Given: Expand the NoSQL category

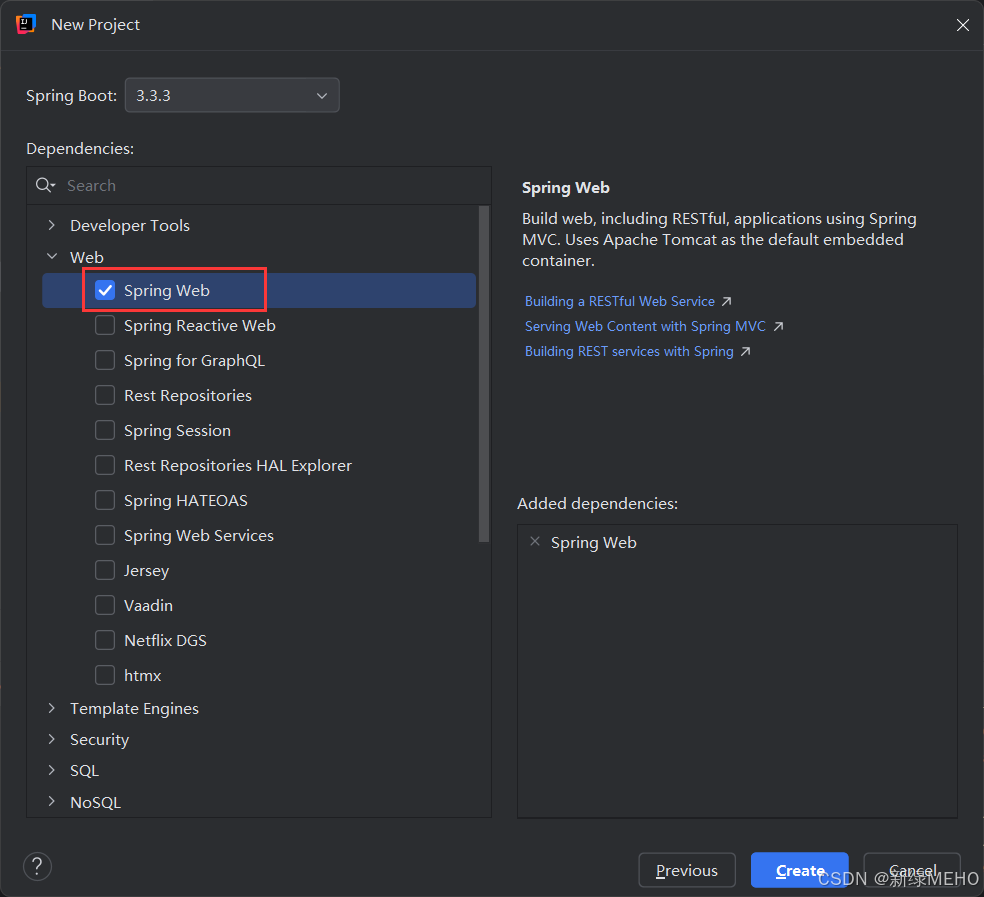Looking at the screenshot, I should pos(52,802).
